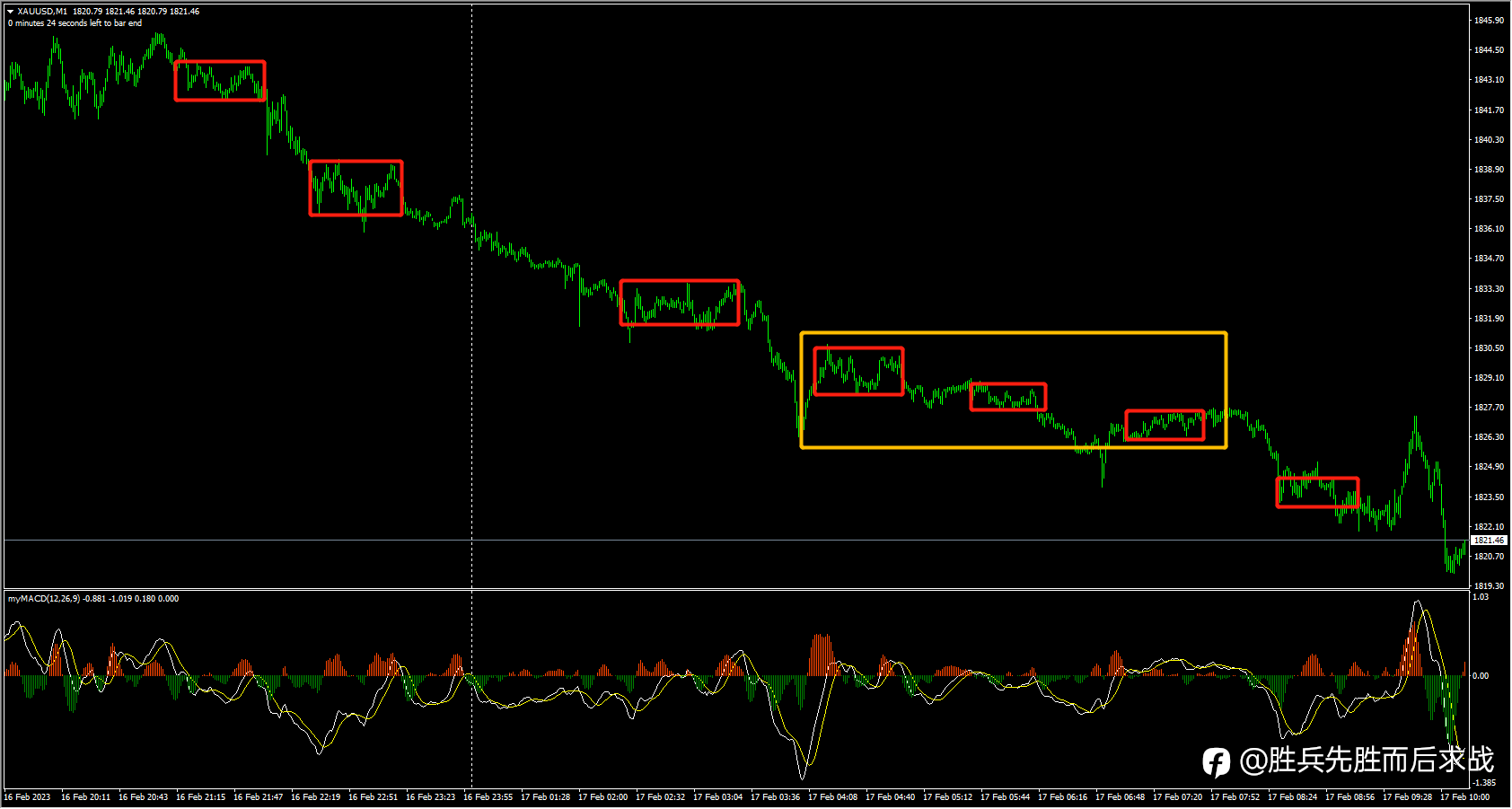This screenshot has width=1512, height=809.
Task: Select the OHLC values 1820.79 1821.46 1820.79 1821.46
Action: click(x=136, y=12)
